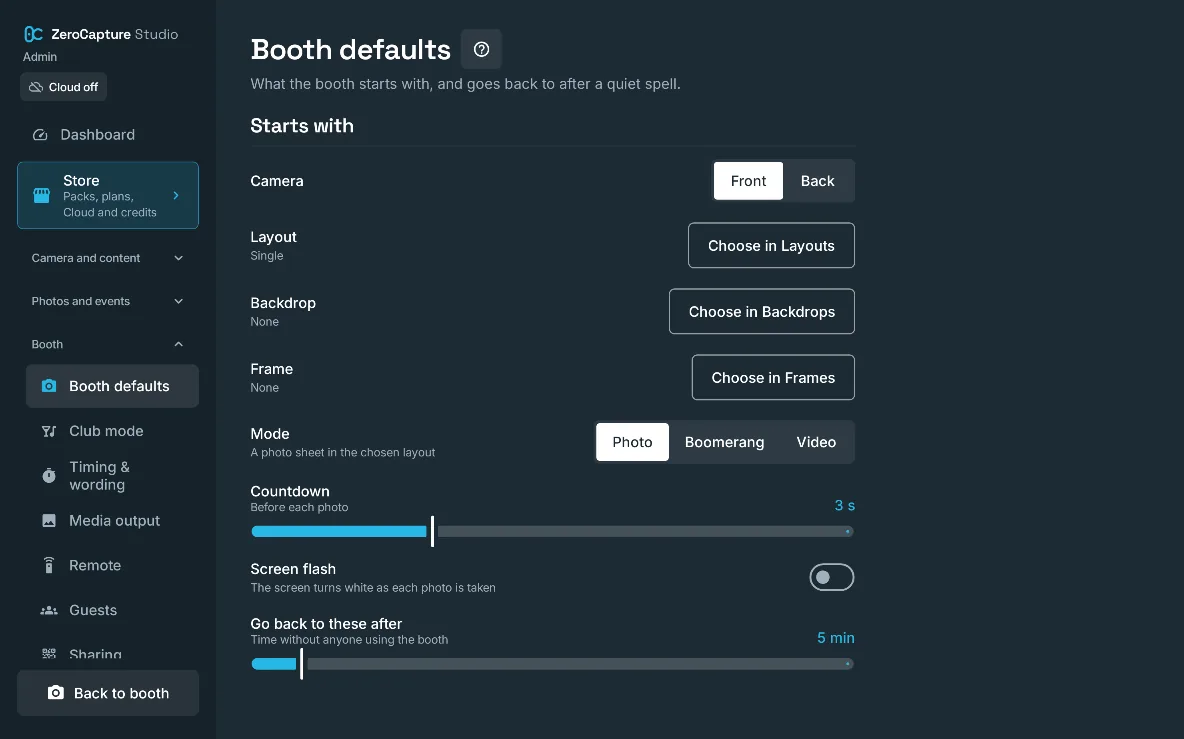
Task: Collapse the Booth section chevron
Action: (178, 344)
